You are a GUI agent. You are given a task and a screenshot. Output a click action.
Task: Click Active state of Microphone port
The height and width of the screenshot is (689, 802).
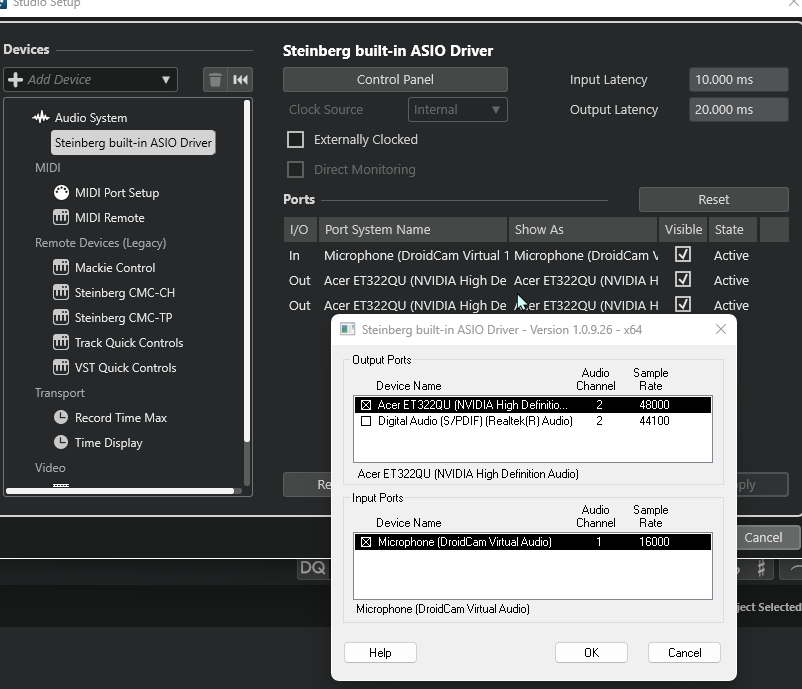[731, 255]
